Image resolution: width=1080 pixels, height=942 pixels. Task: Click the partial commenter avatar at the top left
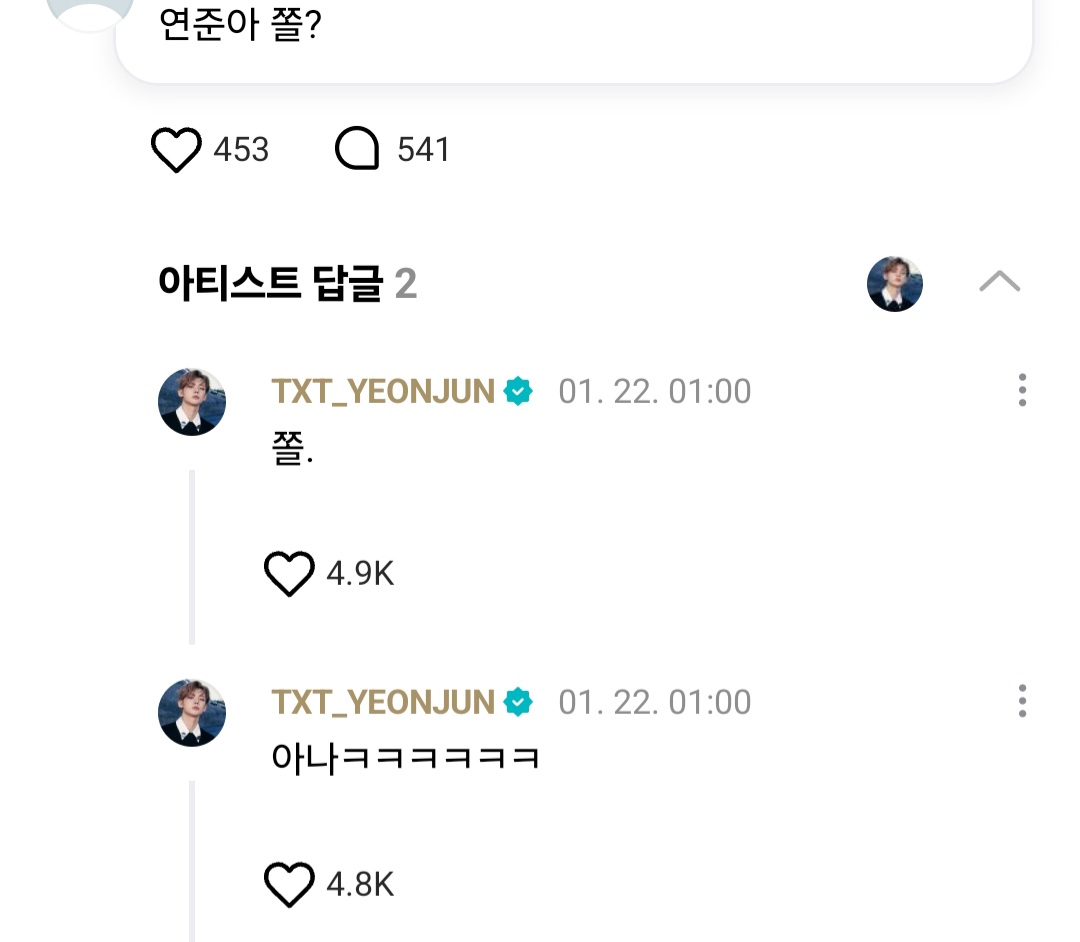click(90, 12)
